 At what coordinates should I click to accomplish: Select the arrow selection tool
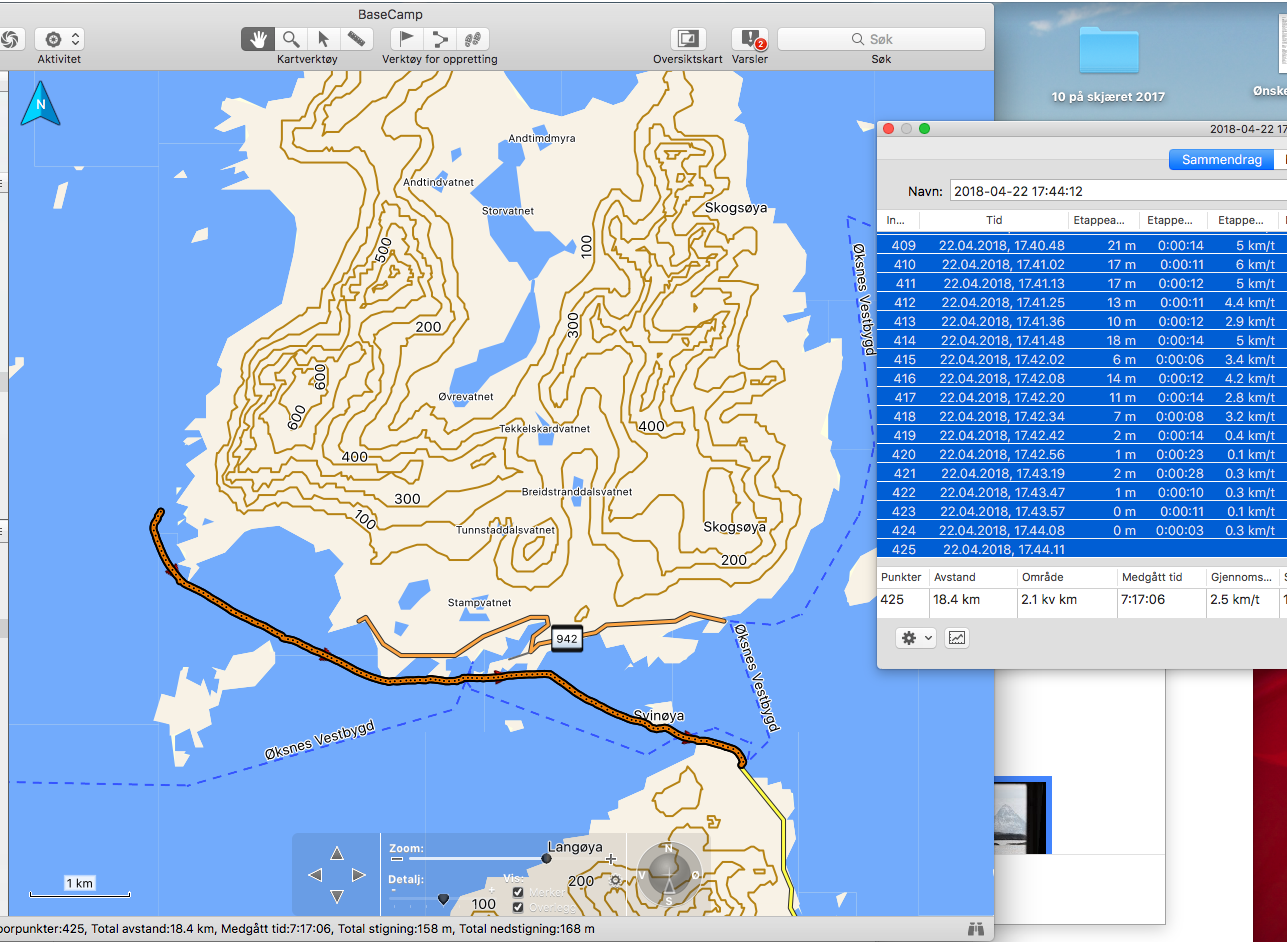point(323,39)
